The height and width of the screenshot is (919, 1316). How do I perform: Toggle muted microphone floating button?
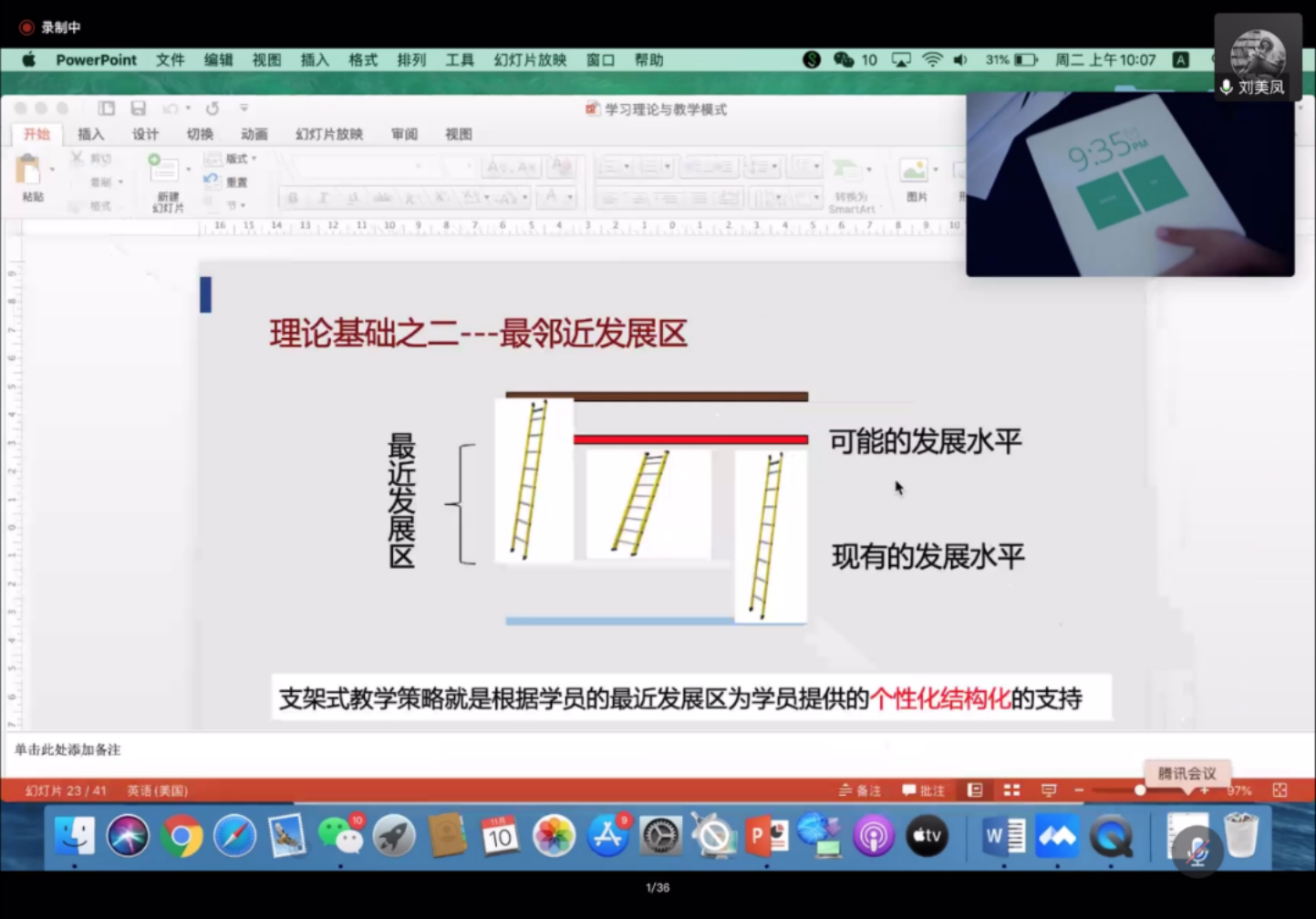(x=1197, y=853)
